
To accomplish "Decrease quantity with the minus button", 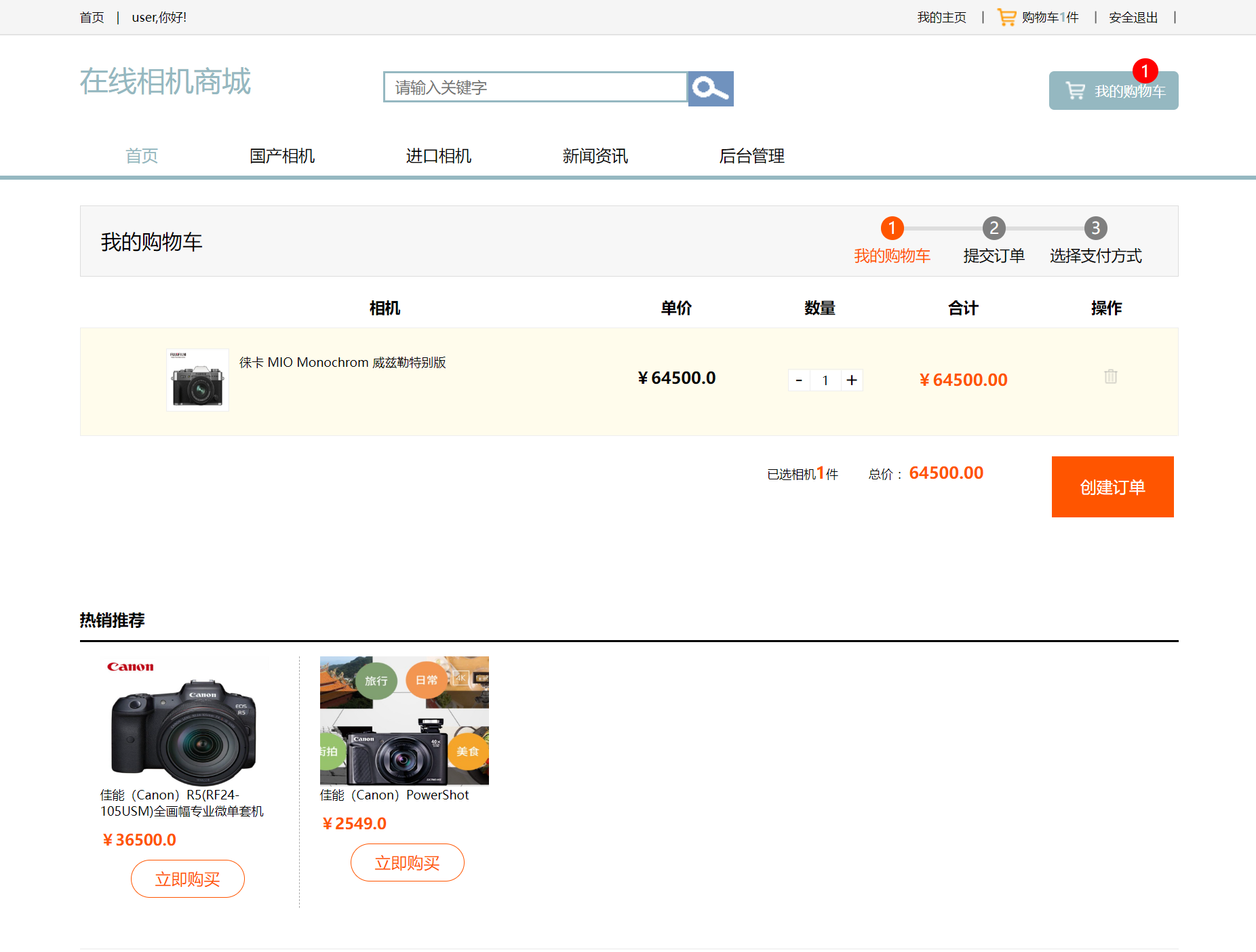I will tap(799, 380).
